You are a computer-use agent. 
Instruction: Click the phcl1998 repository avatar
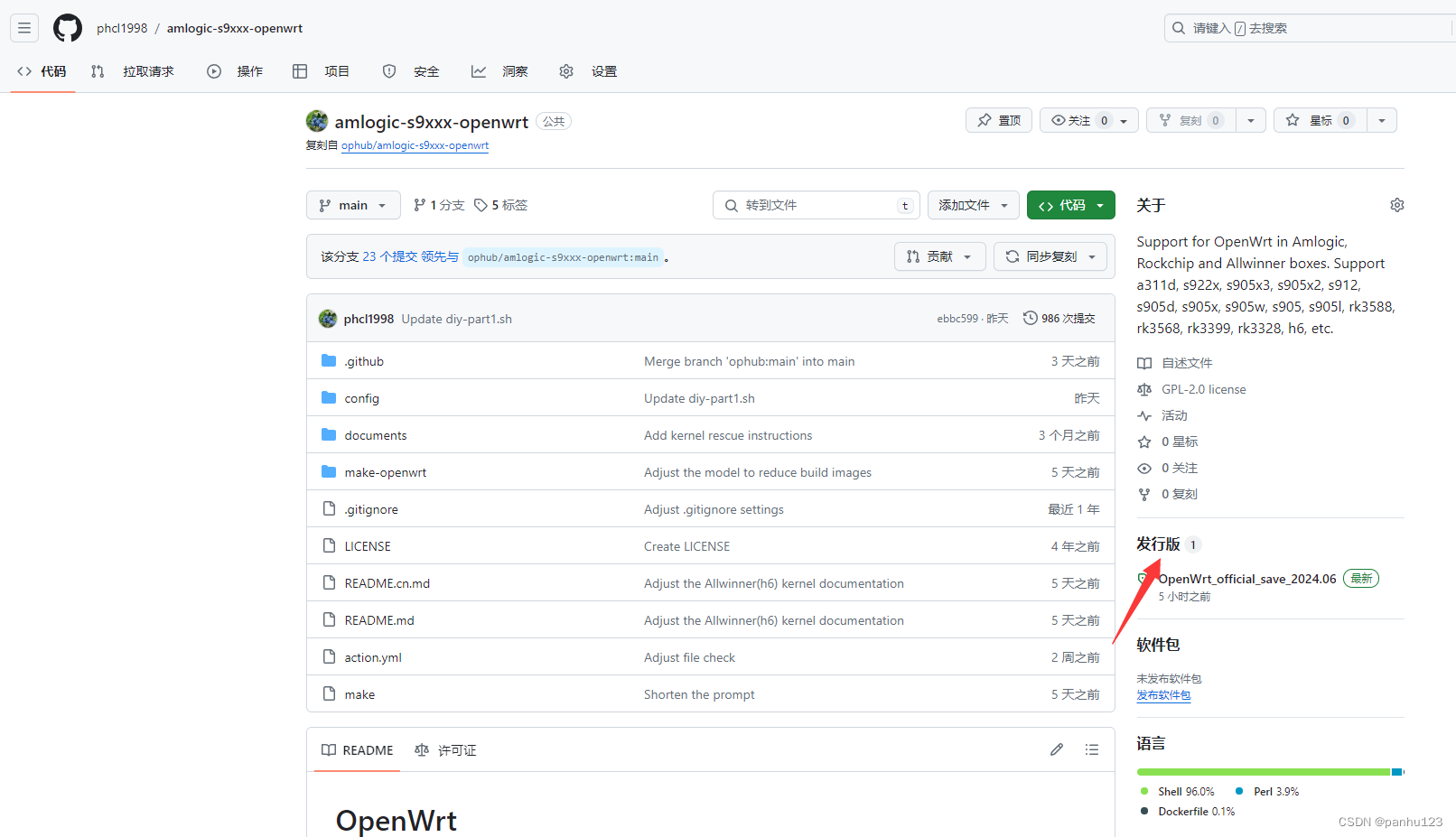317,121
